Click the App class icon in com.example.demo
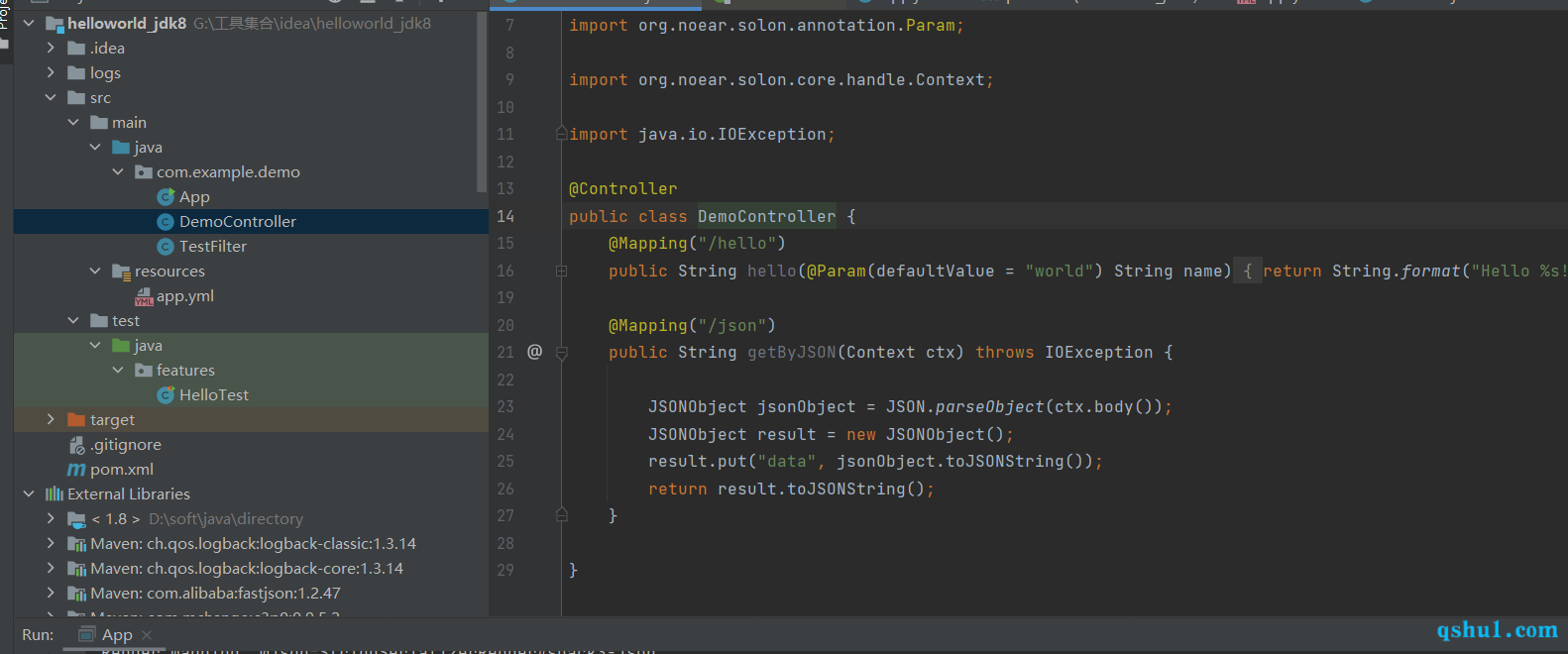This screenshot has height=654, width=1568. click(166, 197)
